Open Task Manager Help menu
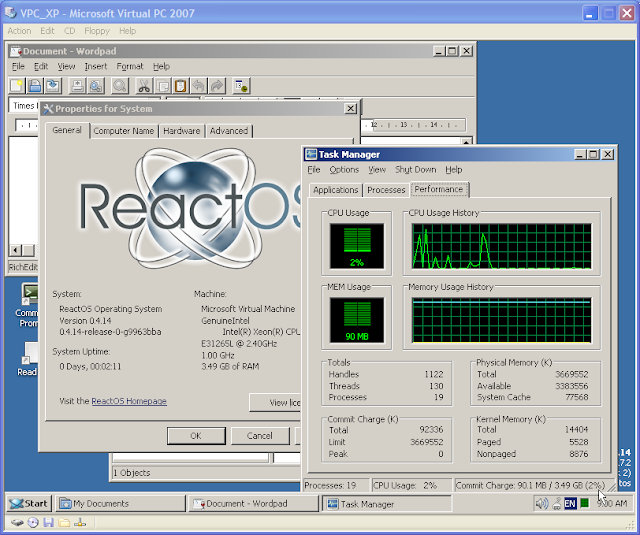The width and height of the screenshot is (640, 535). 453,169
